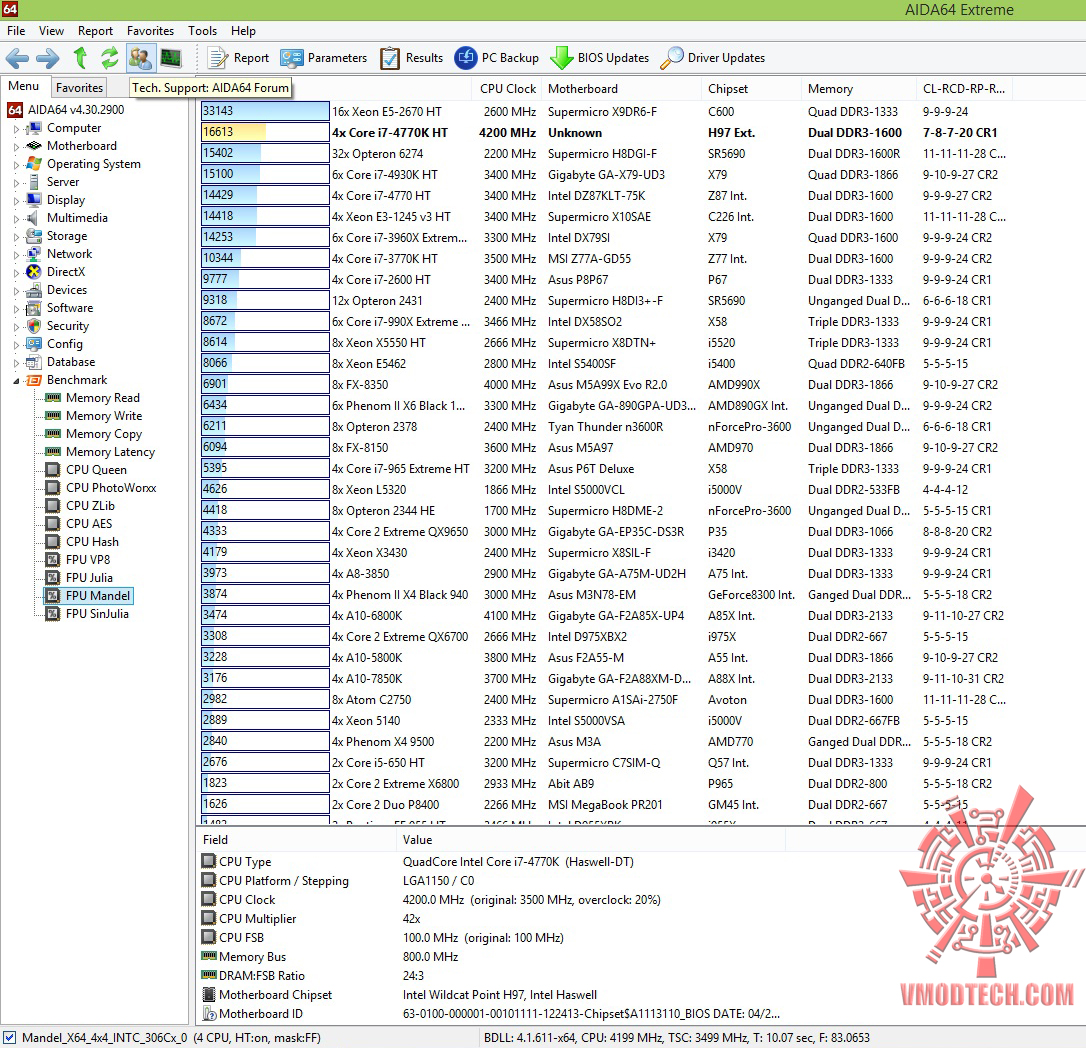This screenshot has width=1086, height=1048.
Task: Expand the Server tree node
Action: (16, 182)
